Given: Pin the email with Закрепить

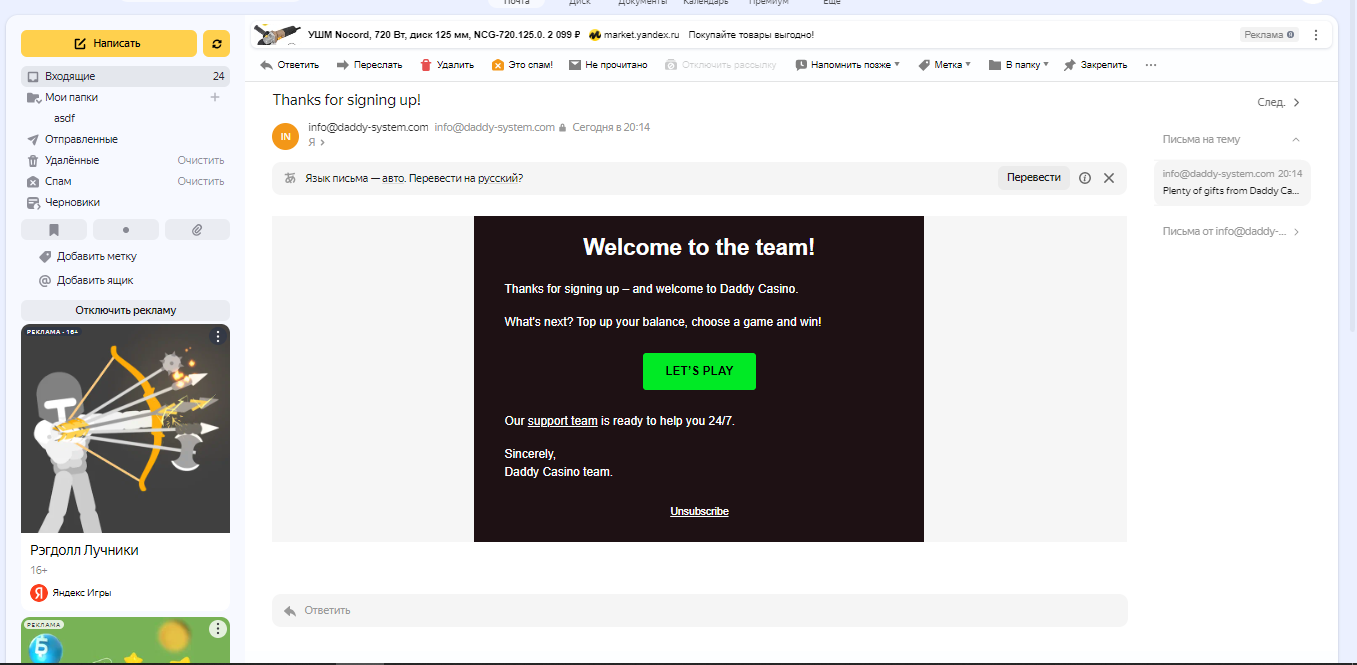Looking at the screenshot, I should [1095, 65].
